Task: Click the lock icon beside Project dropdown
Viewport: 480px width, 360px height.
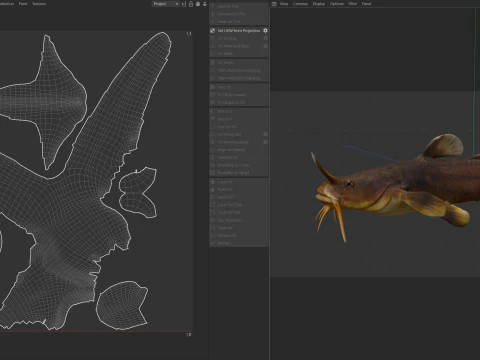Action: tap(191, 4)
